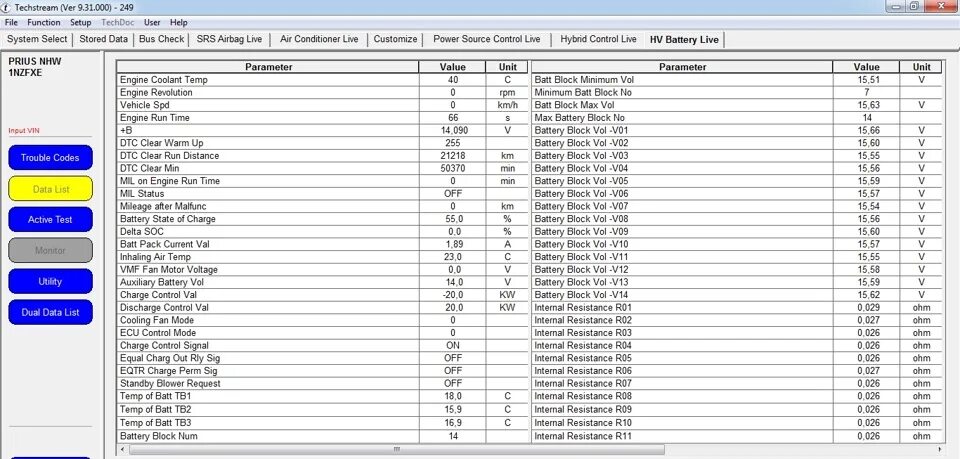Click the grayed TechDoc menu
960x459 pixels.
click(x=118, y=23)
